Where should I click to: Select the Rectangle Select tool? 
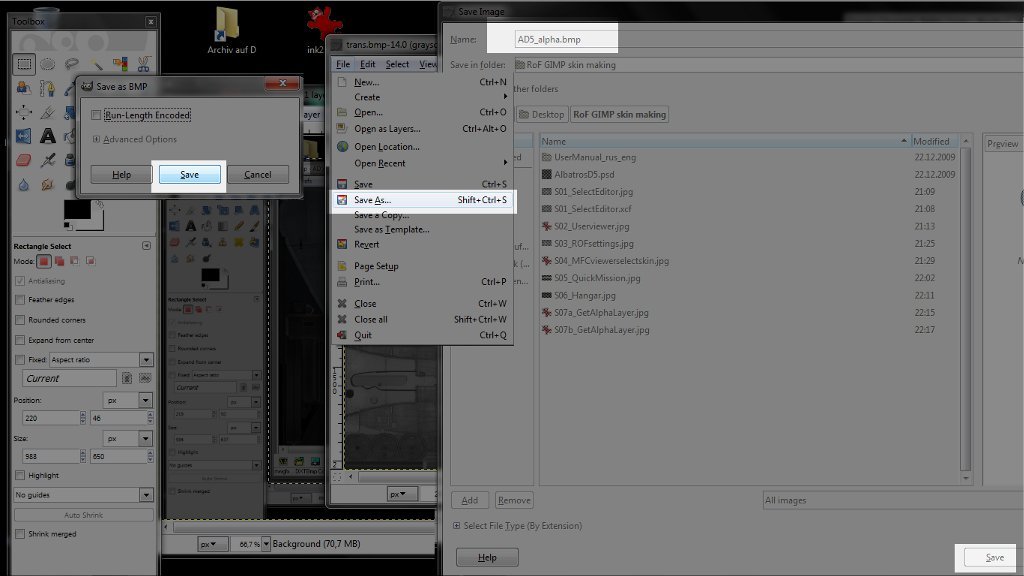[24, 64]
